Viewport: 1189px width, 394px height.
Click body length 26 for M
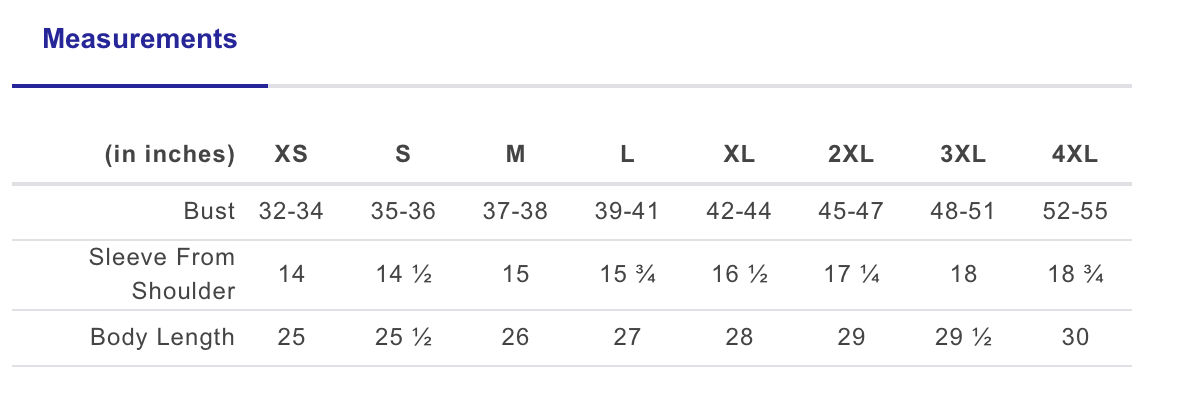coord(515,337)
